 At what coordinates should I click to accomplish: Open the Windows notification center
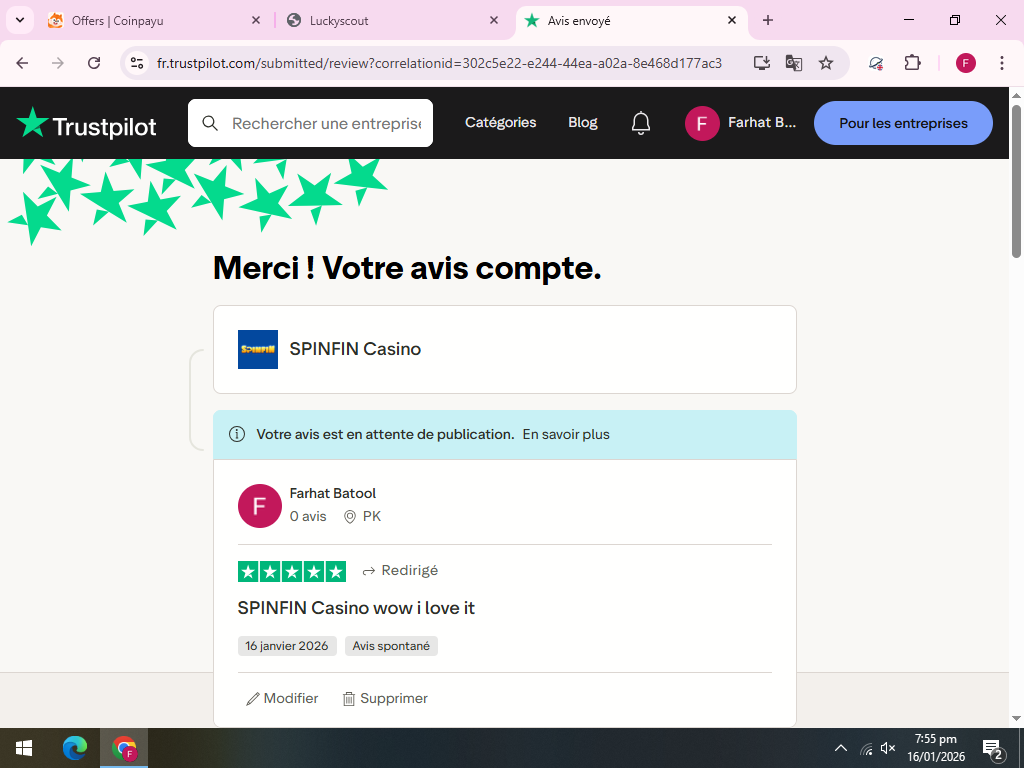point(992,749)
